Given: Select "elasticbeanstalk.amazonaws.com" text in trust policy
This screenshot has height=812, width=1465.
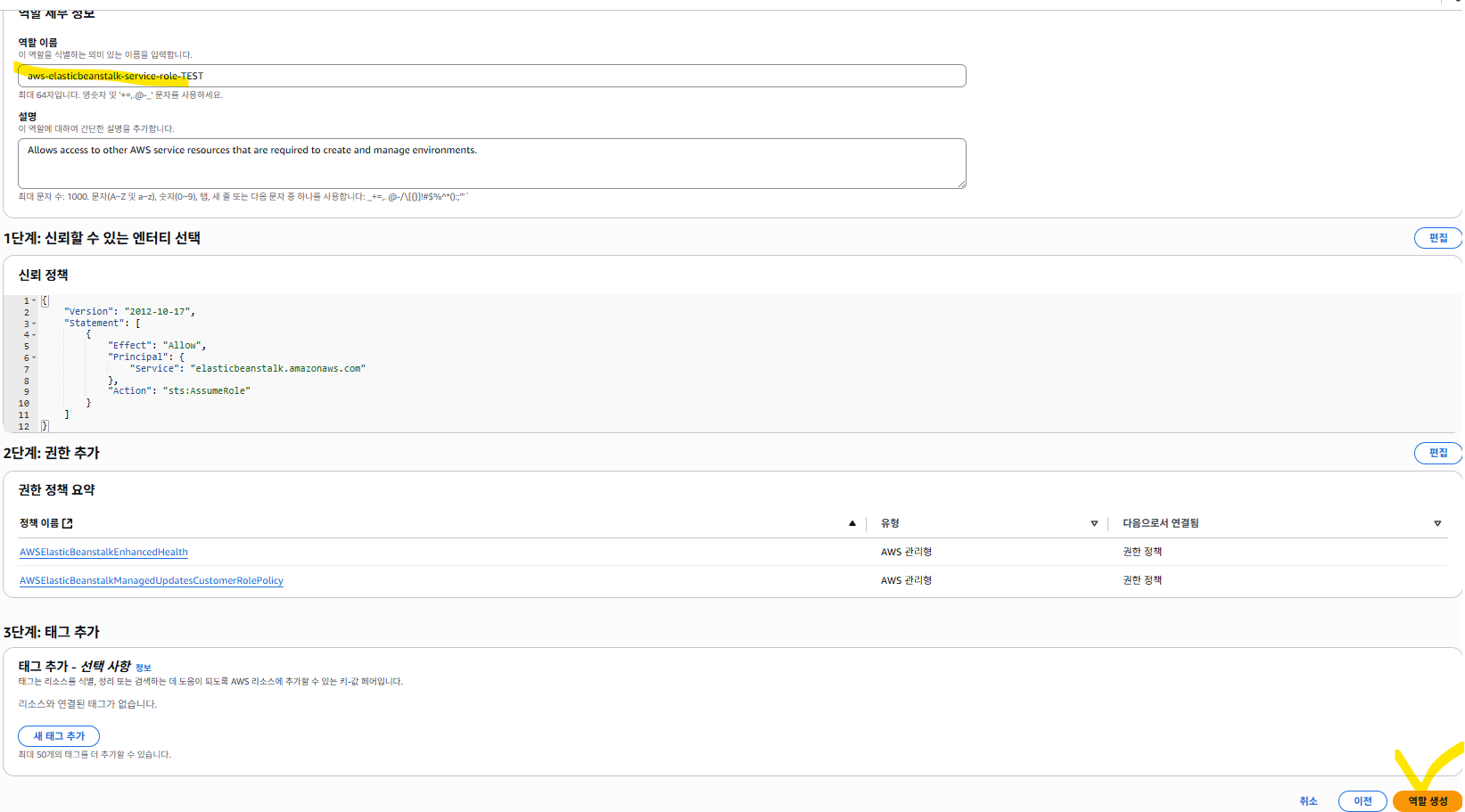Looking at the screenshot, I should click(278, 368).
